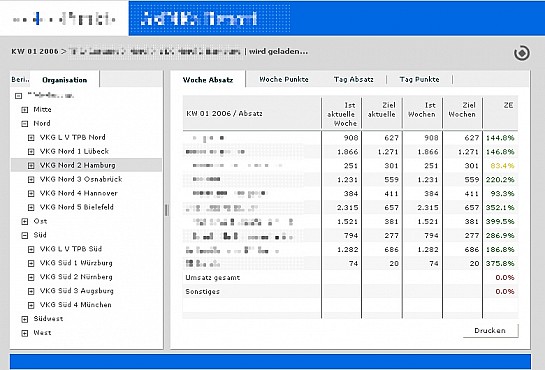This screenshot has height=370, width=545.
Task: Select VKG Nord 1 Lübeck in tree
Action: click(x=74, y=151)
